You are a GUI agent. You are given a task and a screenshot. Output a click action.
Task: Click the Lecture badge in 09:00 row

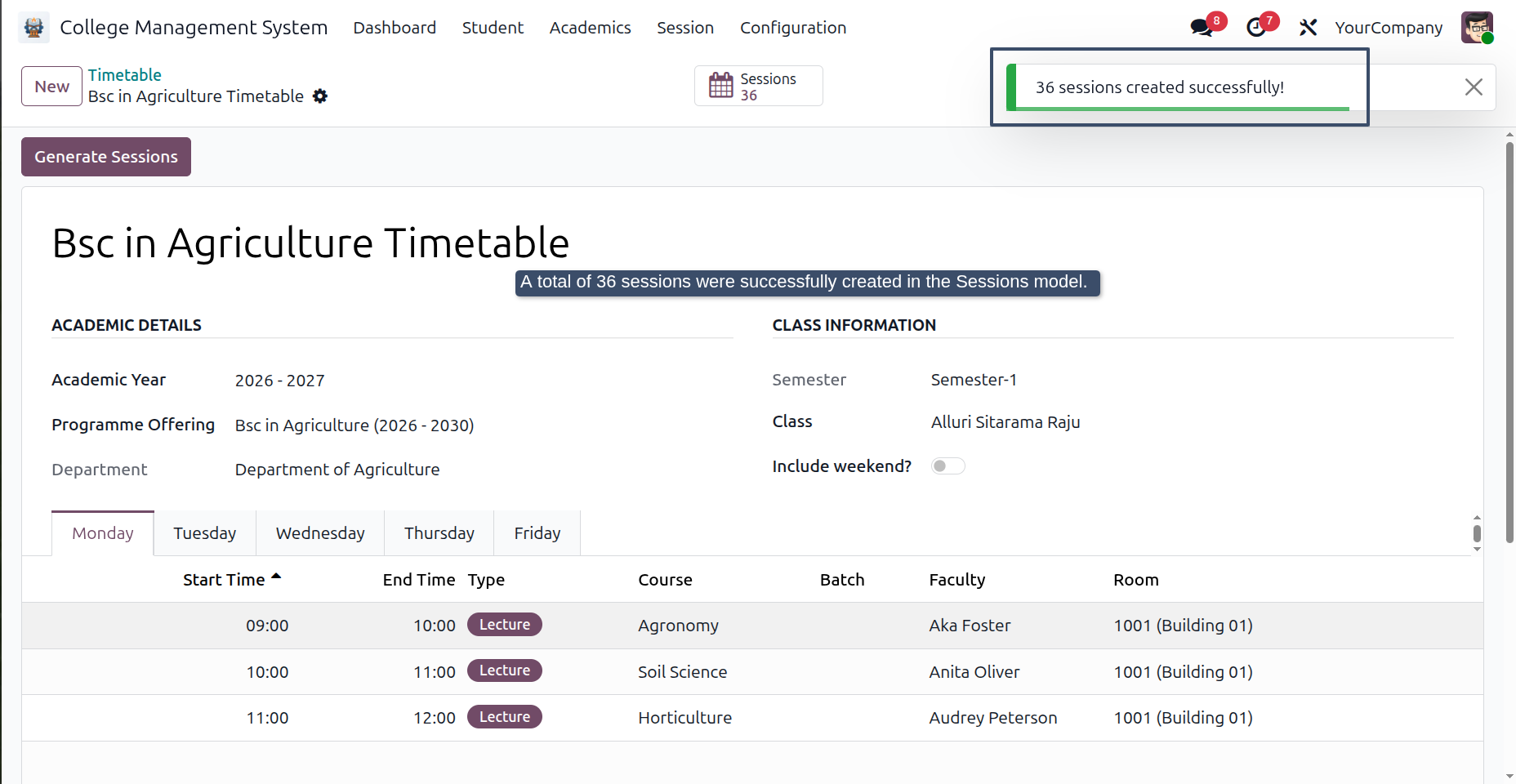[505, 625]
